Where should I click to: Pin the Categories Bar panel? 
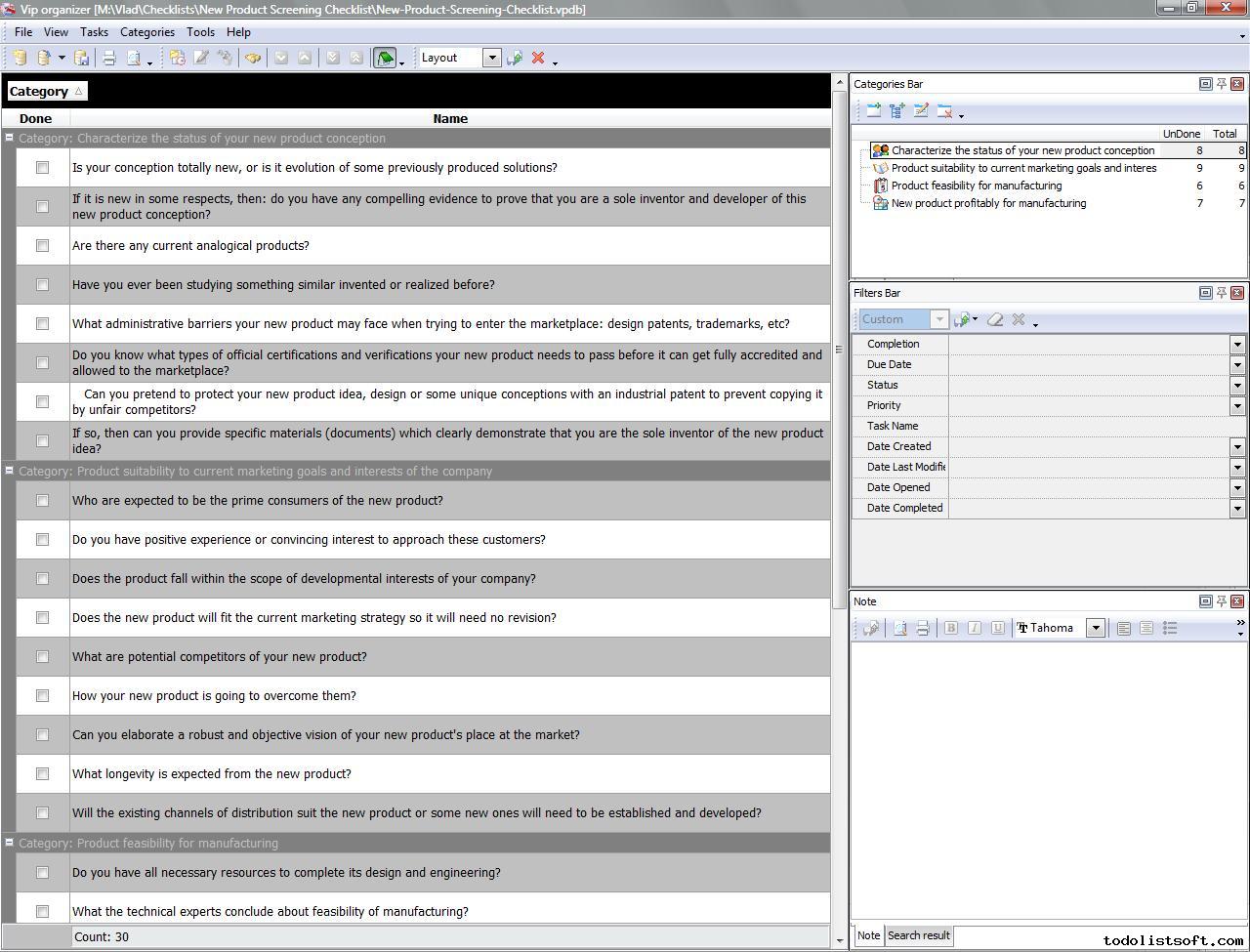point(1221,84)
